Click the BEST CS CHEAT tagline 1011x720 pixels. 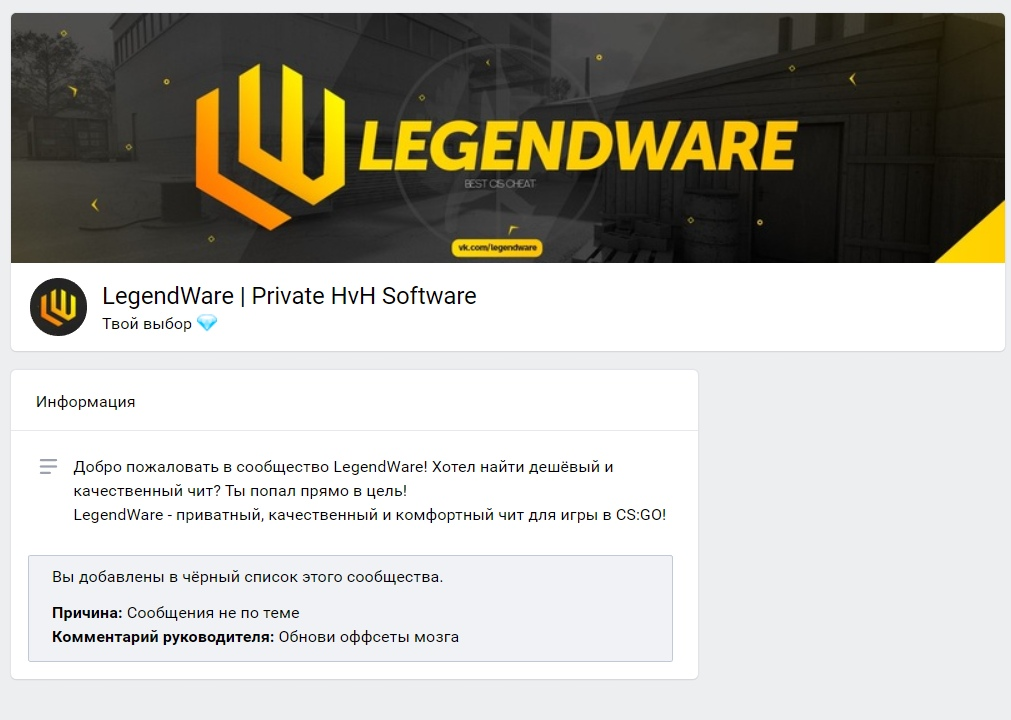click(500, 184)
